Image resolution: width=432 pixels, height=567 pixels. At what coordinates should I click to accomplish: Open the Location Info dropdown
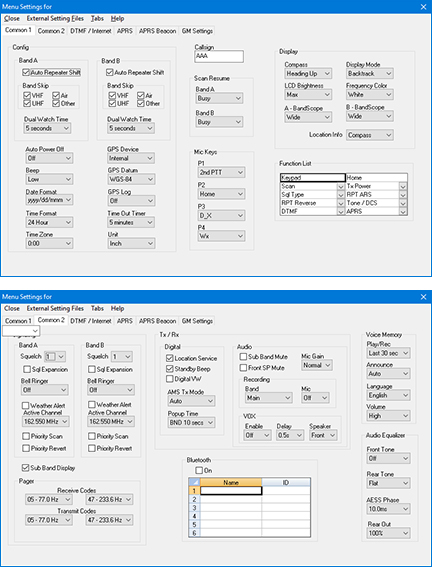(370, 135)
